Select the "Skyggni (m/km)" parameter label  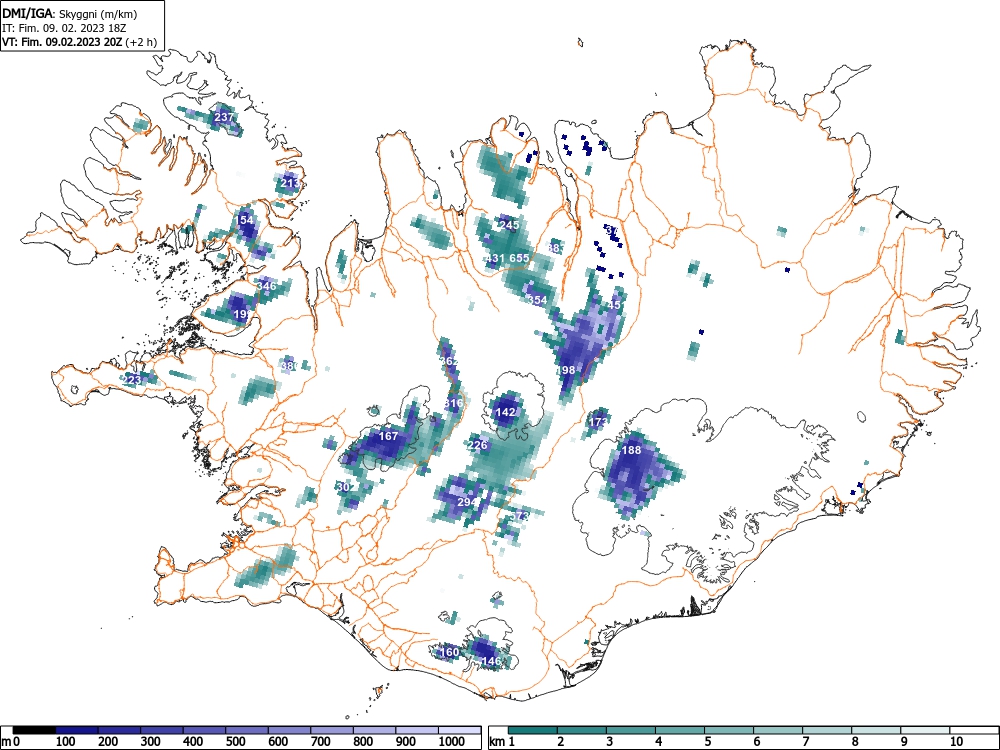[98, 13]
